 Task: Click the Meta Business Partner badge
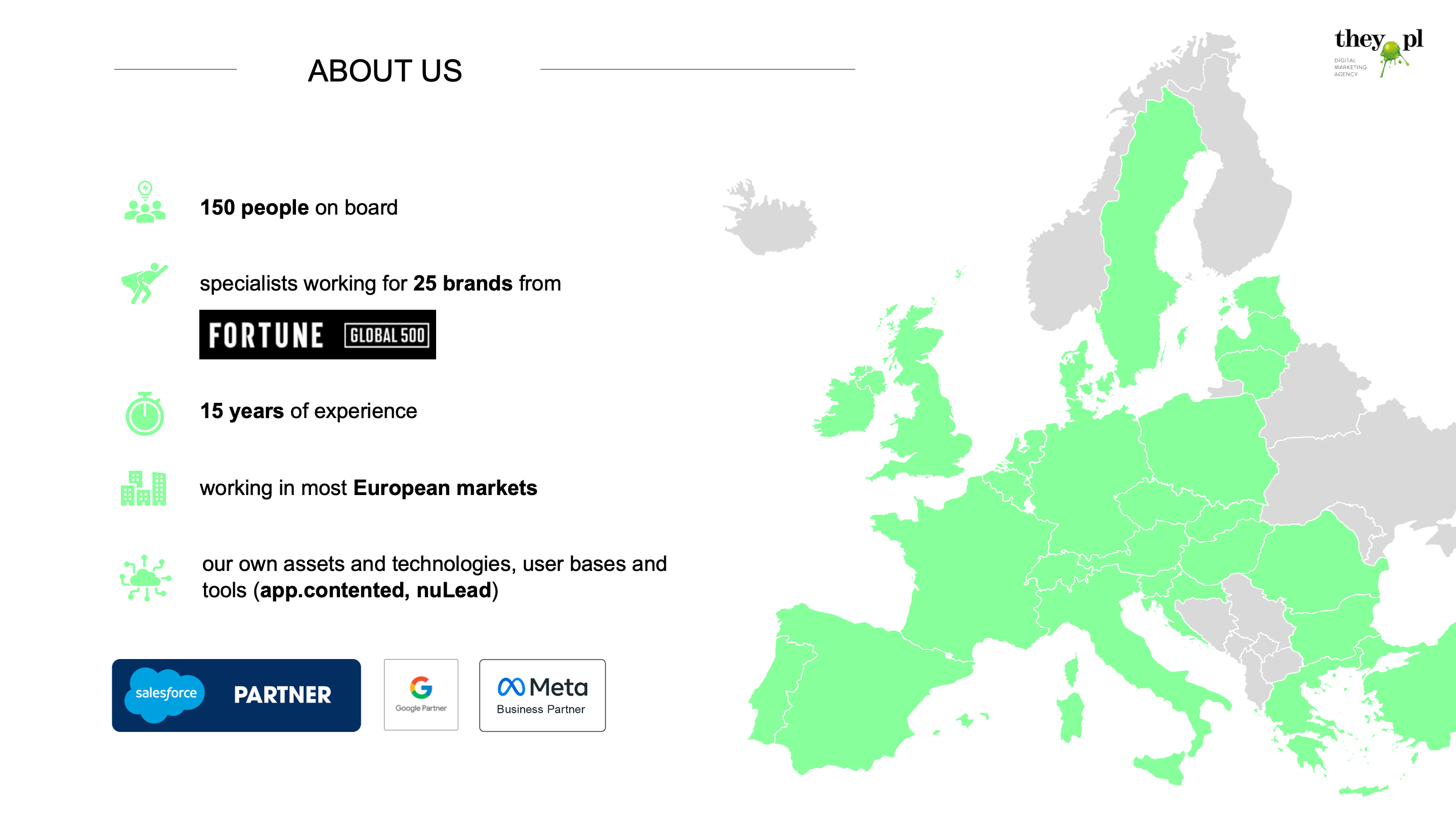tap(542, 695)
